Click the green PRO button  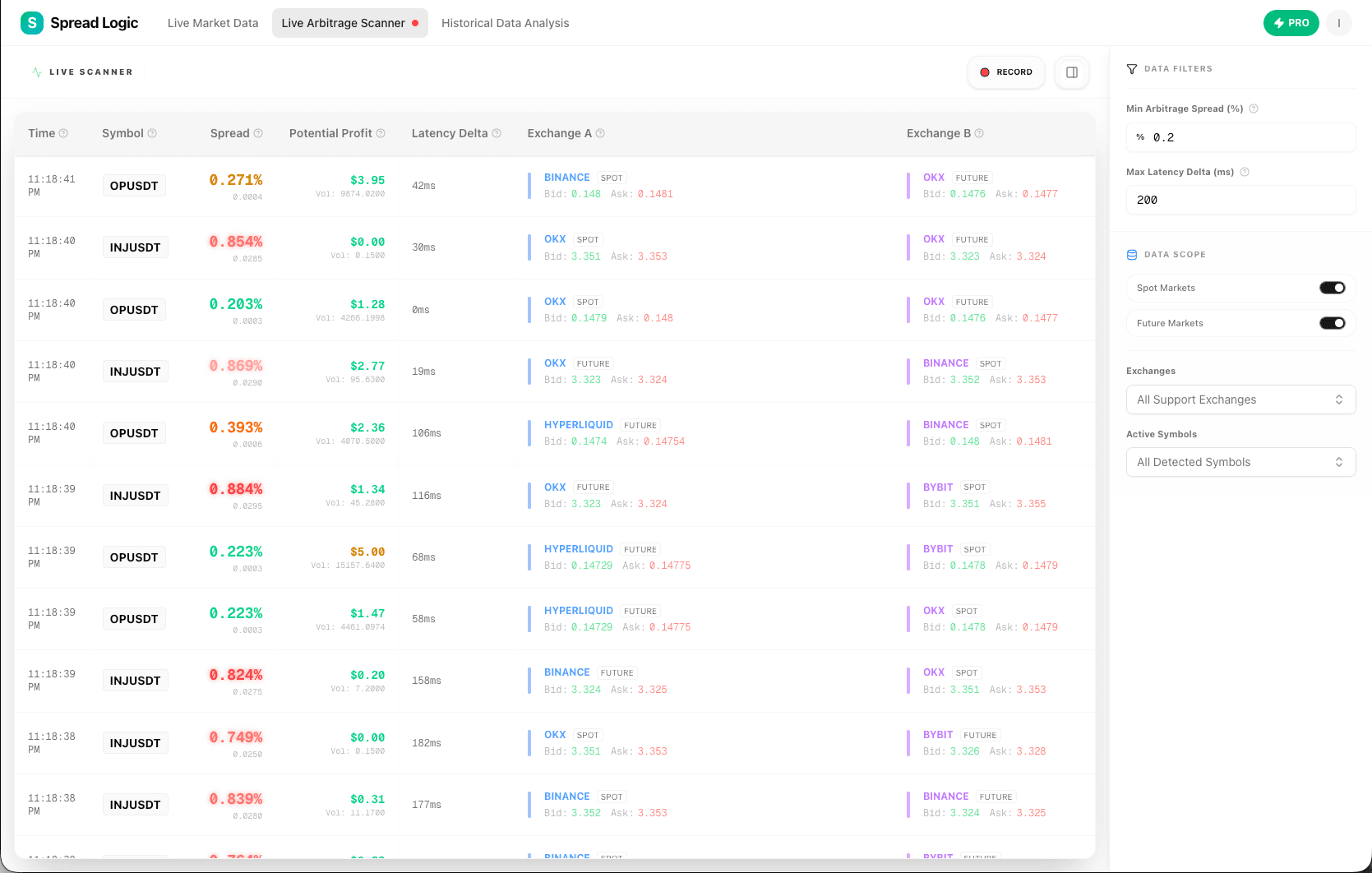[1291, 23]
